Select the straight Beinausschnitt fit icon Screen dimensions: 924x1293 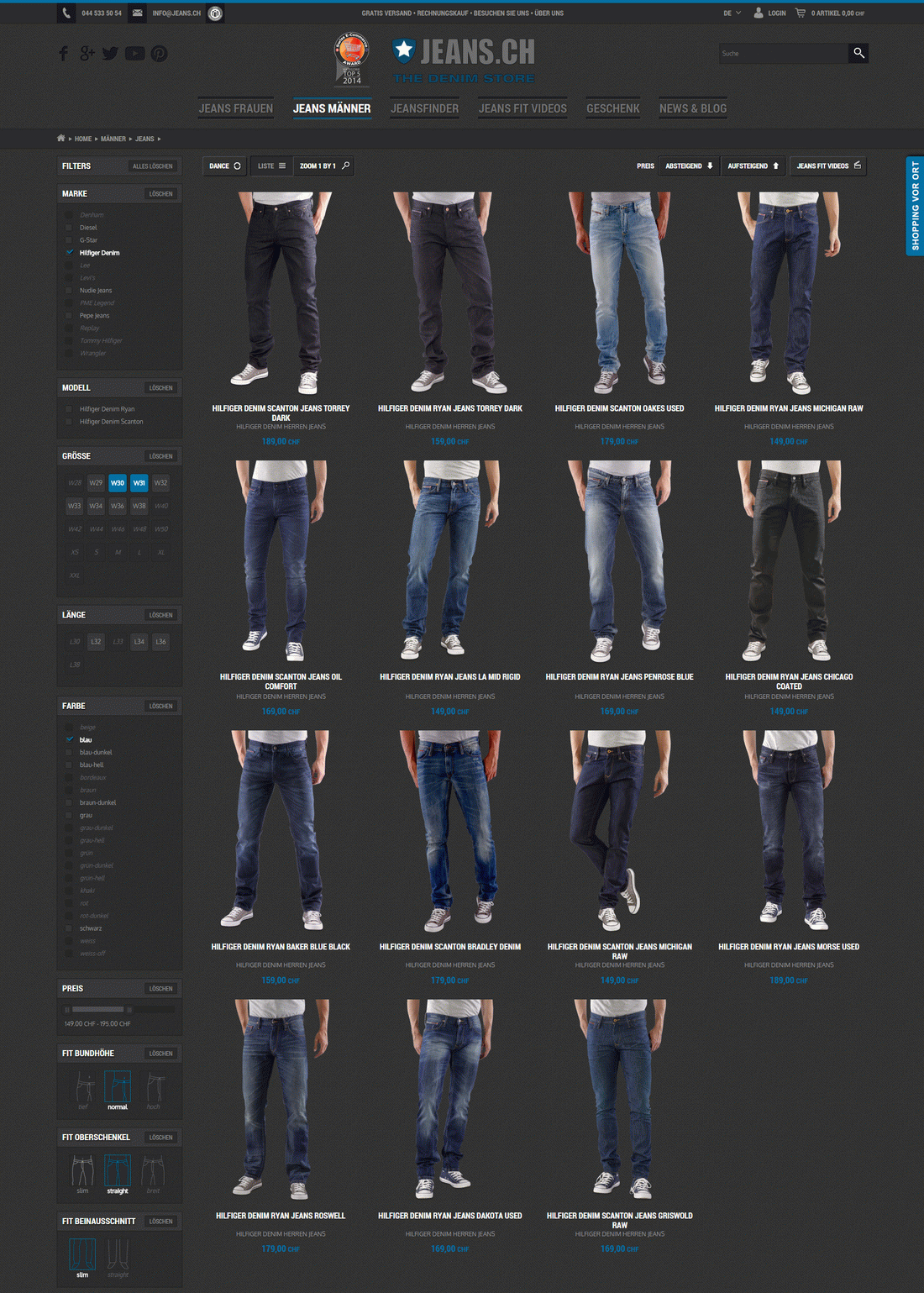click(x=118, y=1254)
